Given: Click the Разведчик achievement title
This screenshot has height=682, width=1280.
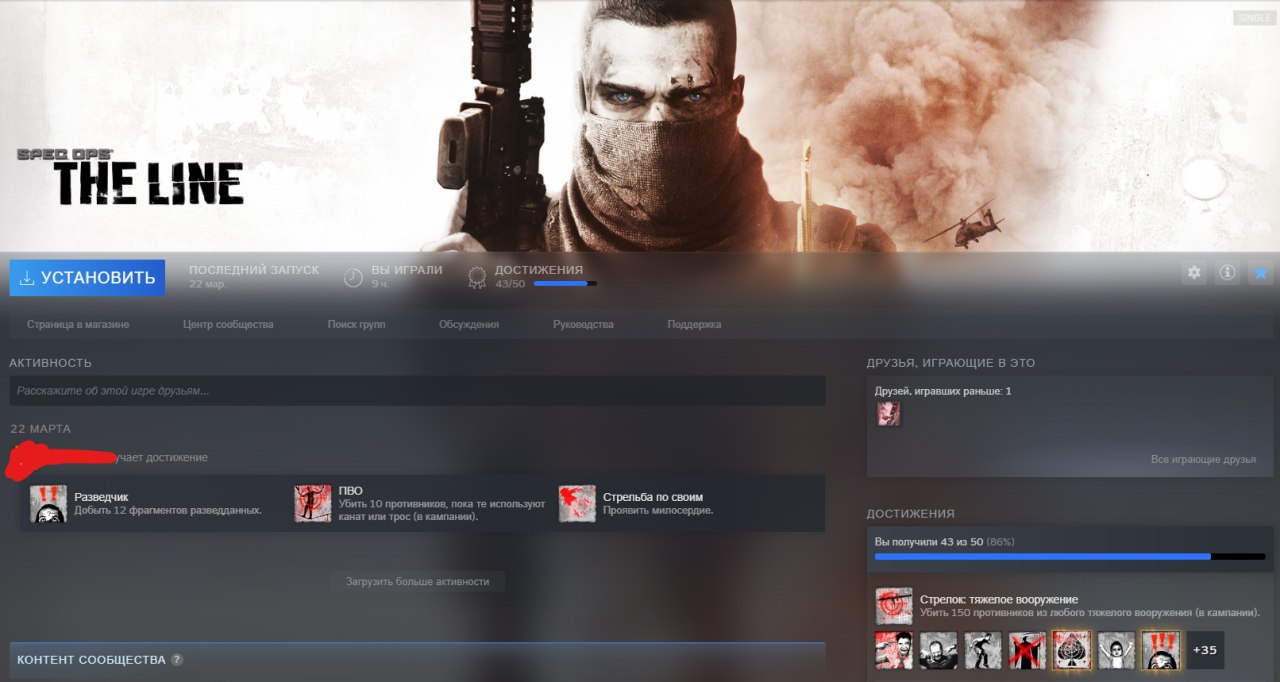Looking at the screenshot, I should click(x=101, y=496).
